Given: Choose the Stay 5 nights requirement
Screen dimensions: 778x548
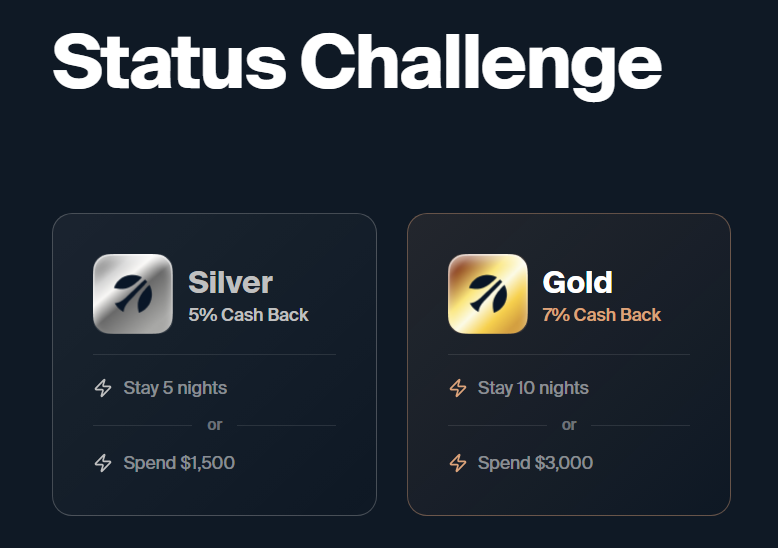Looking at the screenshot, I should [x=175, y=388].
